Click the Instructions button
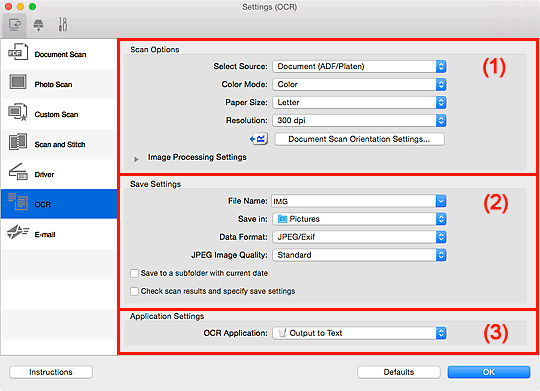Screen dimensions: 540x391 pos(51,372)
